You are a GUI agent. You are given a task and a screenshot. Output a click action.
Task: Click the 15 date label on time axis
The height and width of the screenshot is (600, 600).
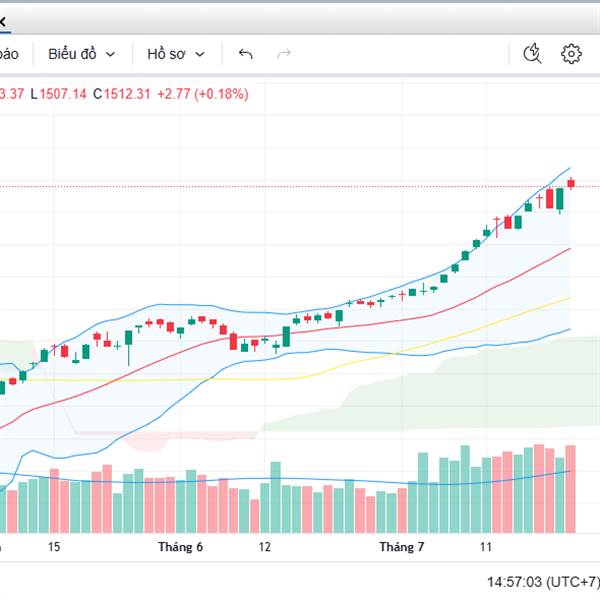(54, 547)
